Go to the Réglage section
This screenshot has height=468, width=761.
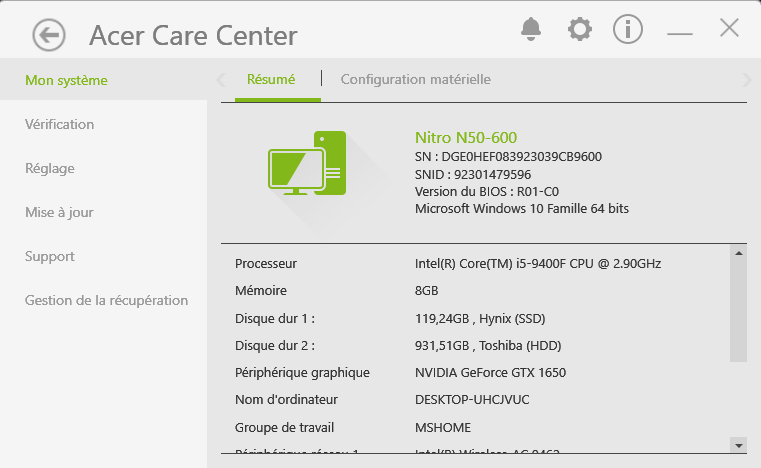coord(50,168)
